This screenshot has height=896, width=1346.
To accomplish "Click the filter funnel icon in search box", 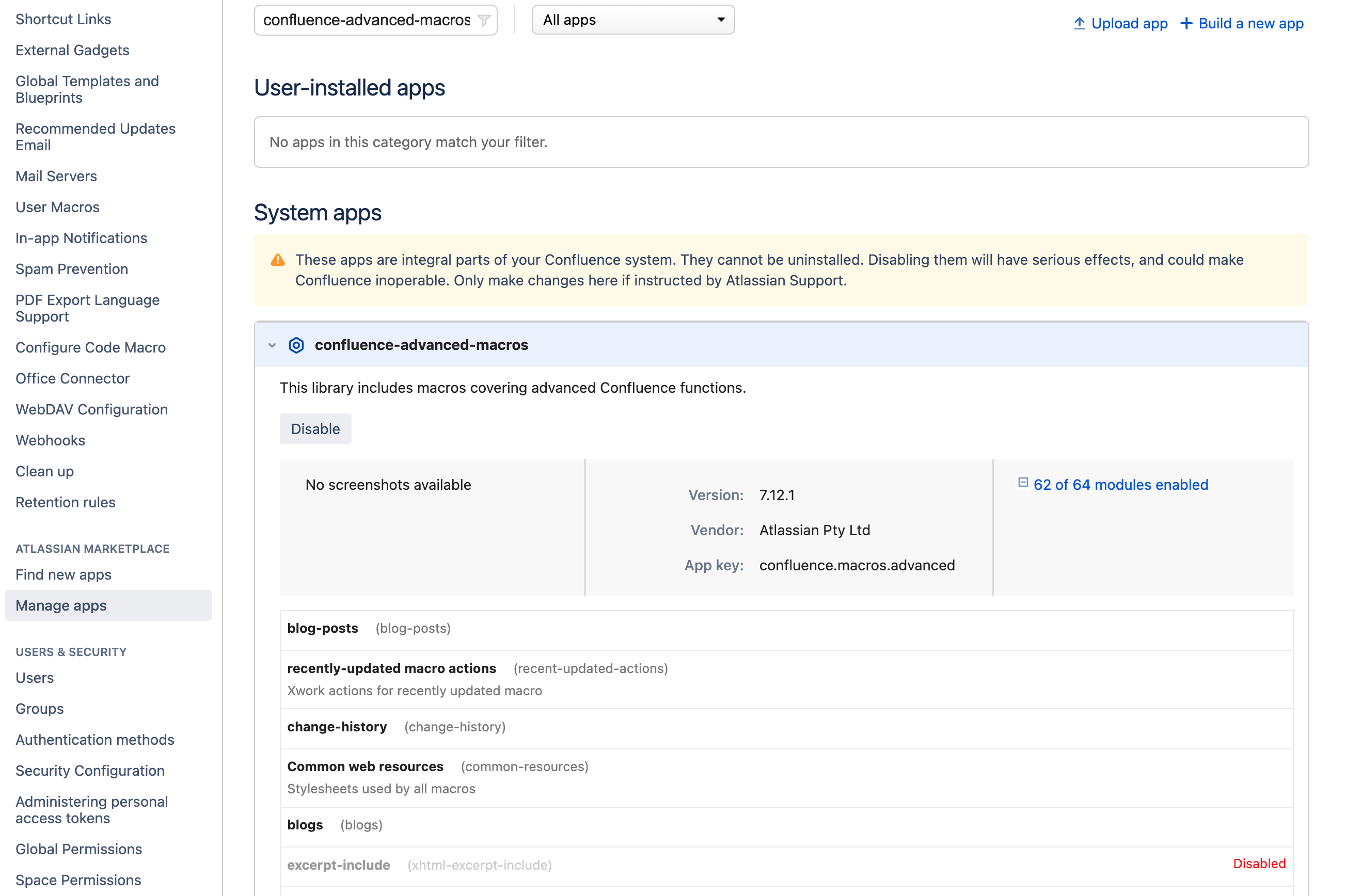I will (484, 21).
